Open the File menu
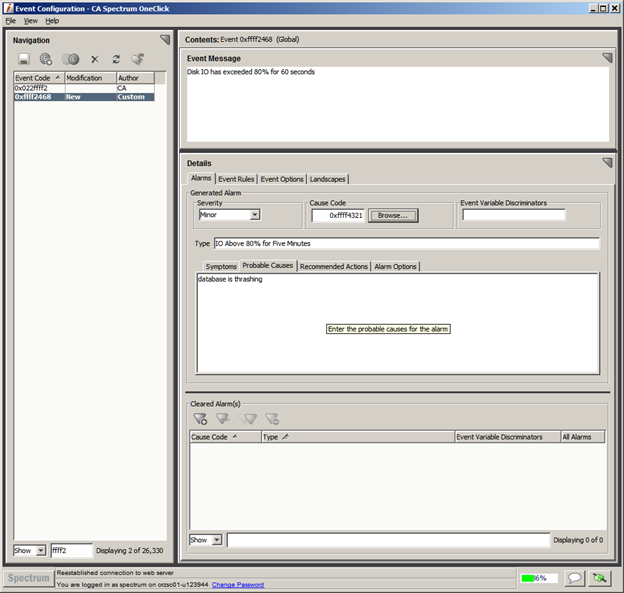 [x=11, y=21]
